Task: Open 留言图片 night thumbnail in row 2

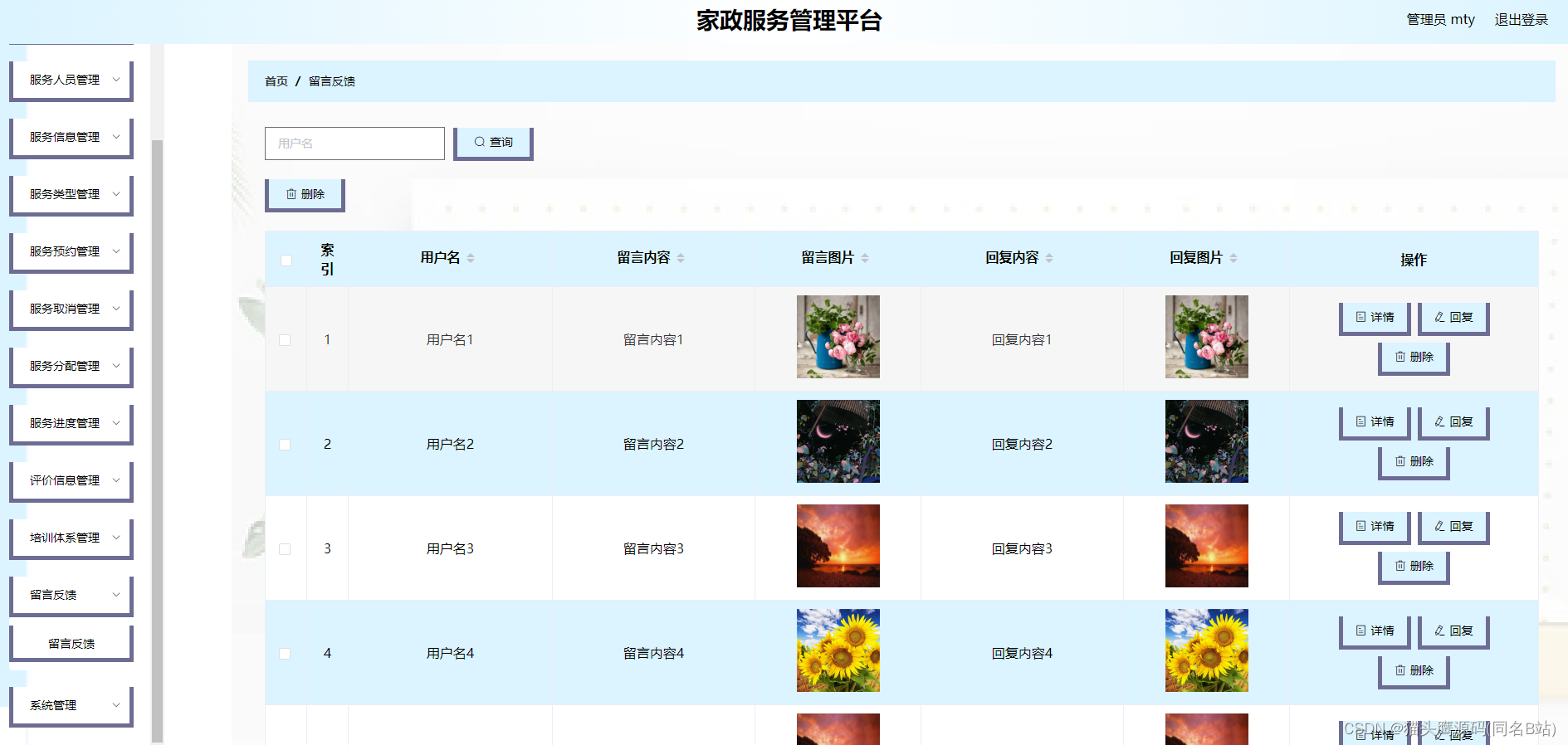Action: 838,441
